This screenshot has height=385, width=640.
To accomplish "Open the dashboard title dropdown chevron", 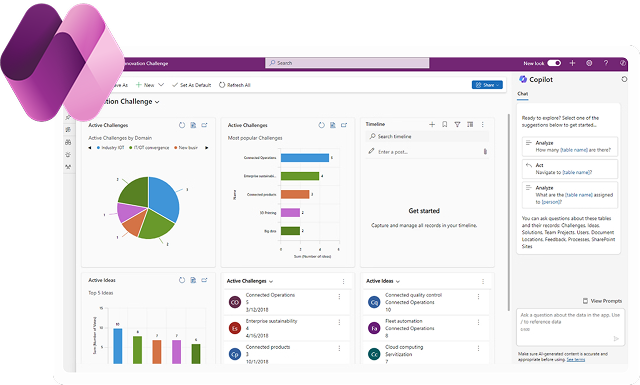I will 158,102.
